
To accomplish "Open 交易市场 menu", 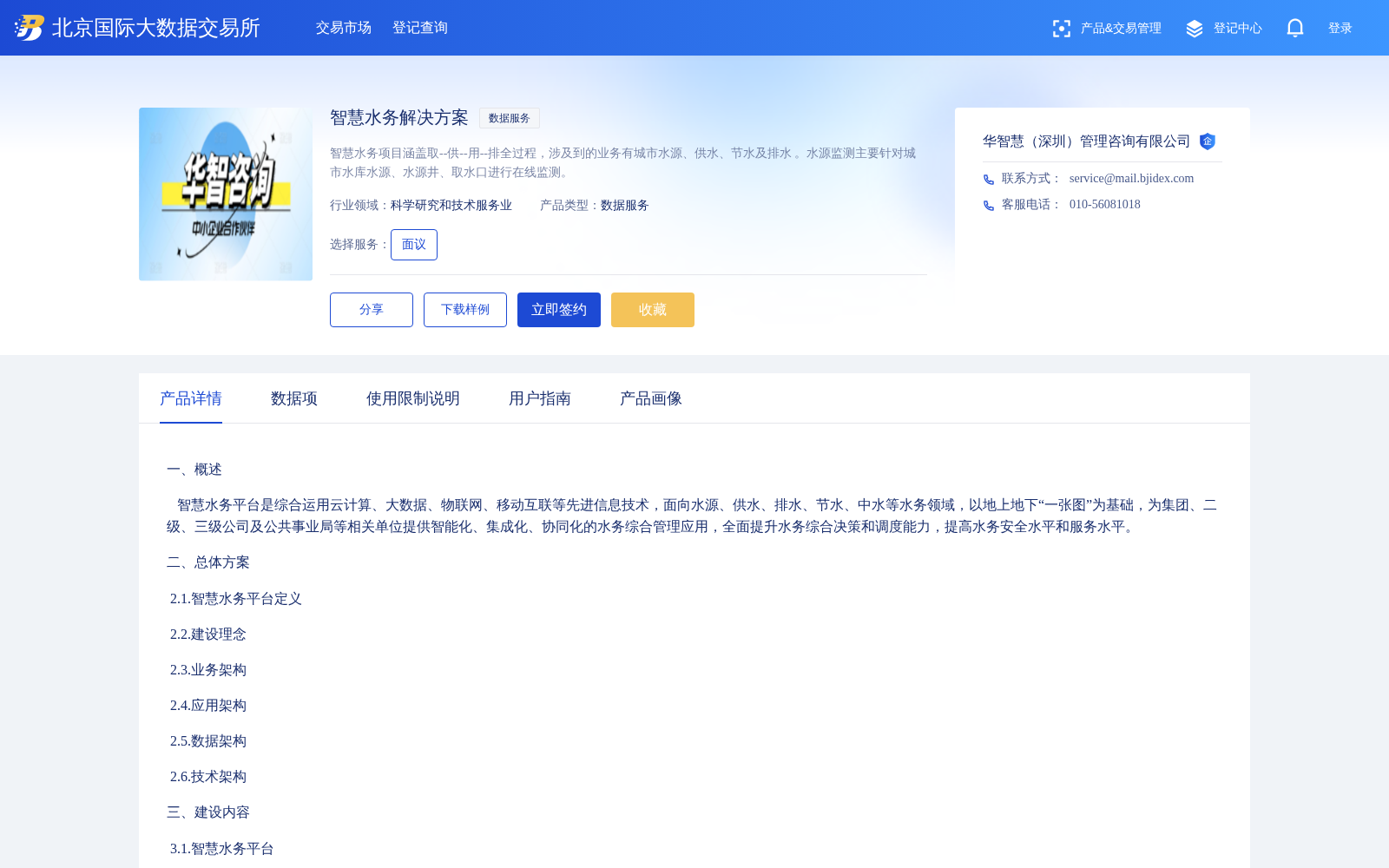I will pyautogui.click(x=344, y=28).
